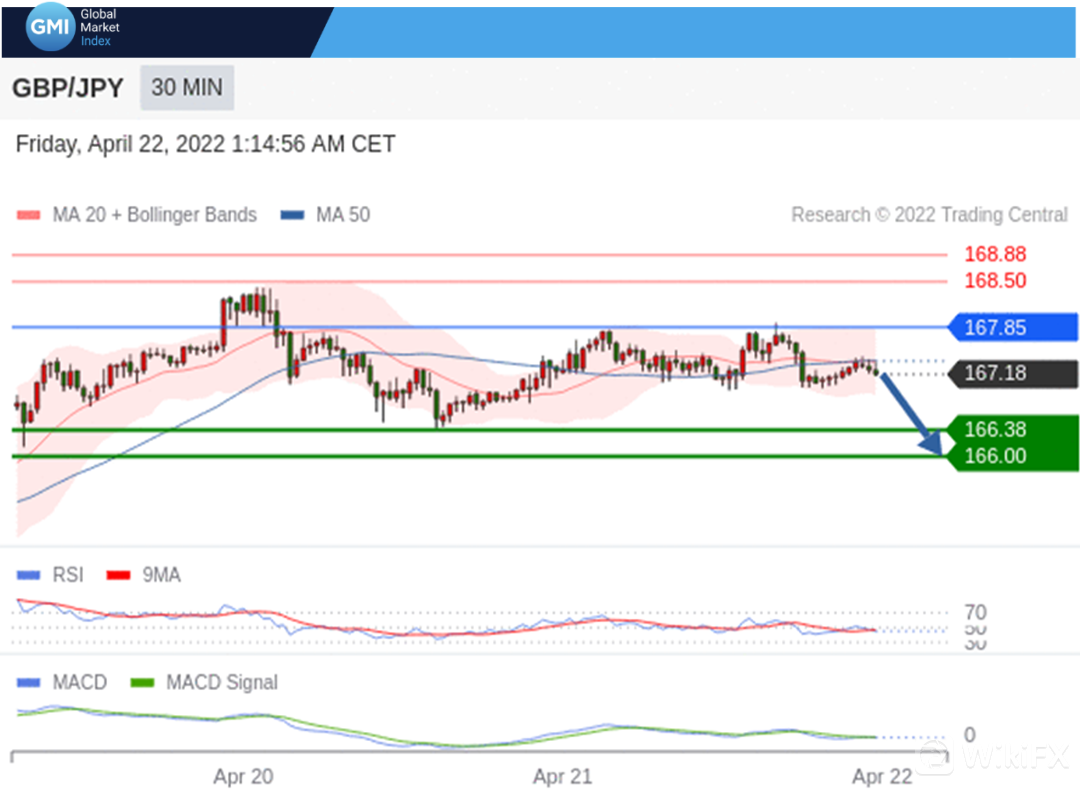Open the Research Trading Central credit link
The image size is (1080, 791).
(x=929, y=215)
